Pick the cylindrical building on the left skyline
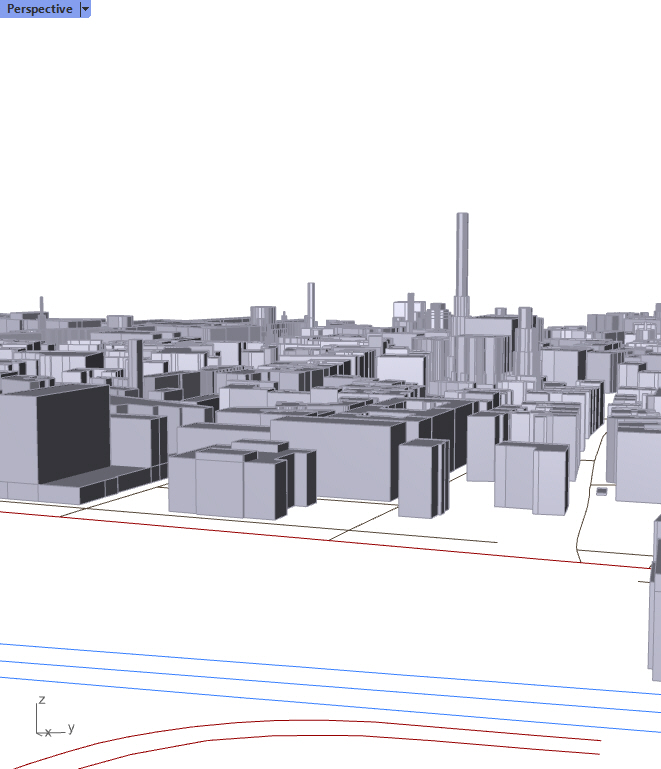 [262, 315]
